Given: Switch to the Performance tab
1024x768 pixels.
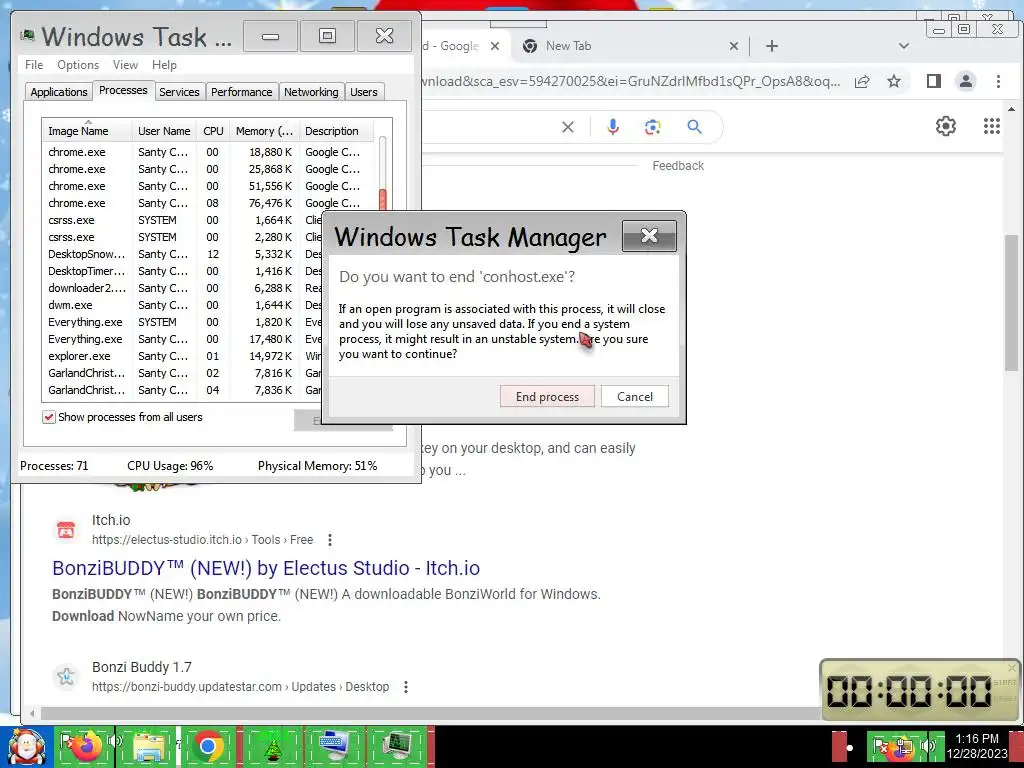Looking at the screenshot, I should (242, 92).
